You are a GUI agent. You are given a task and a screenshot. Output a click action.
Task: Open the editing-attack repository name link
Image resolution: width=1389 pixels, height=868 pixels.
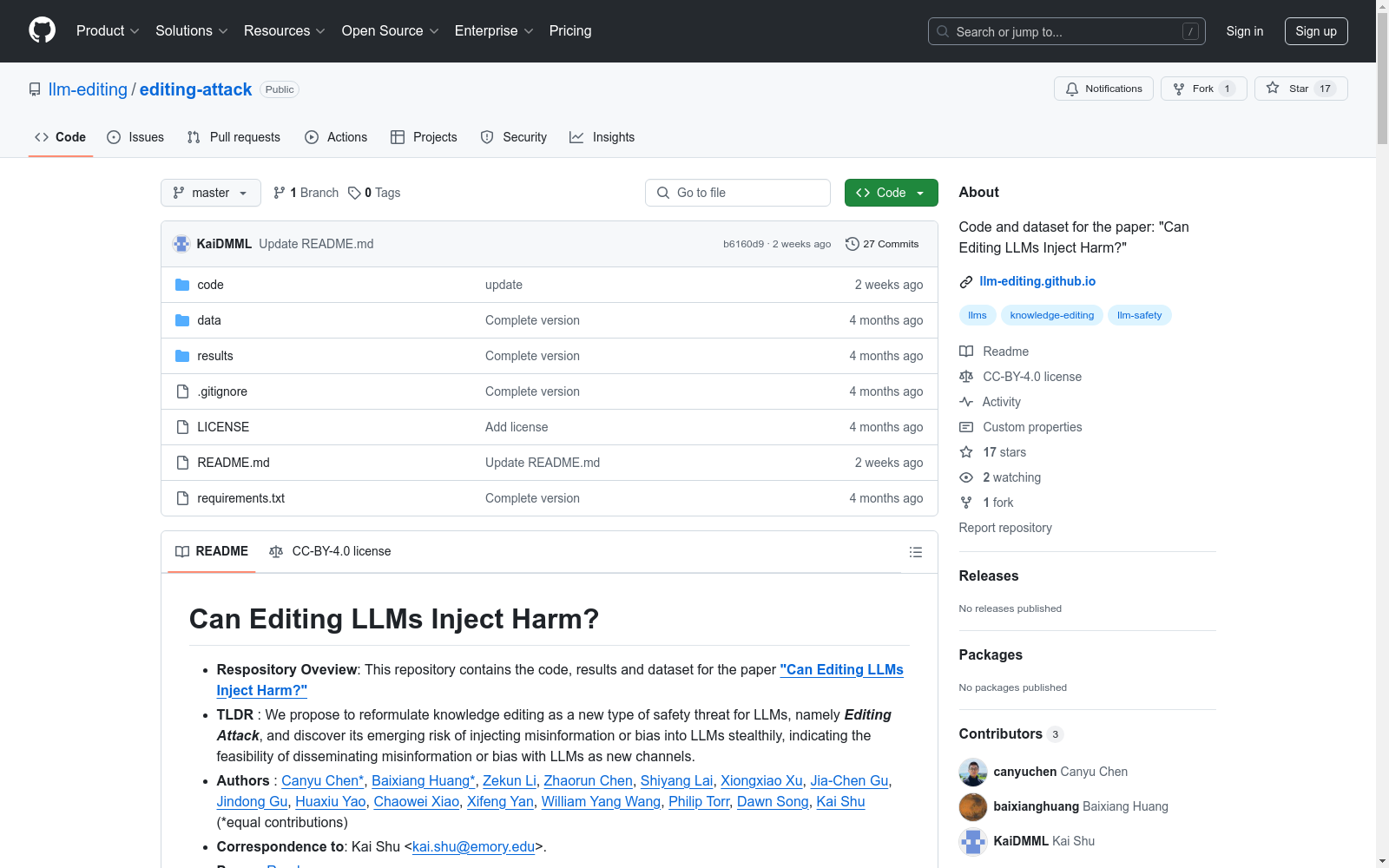pos(195,89)
